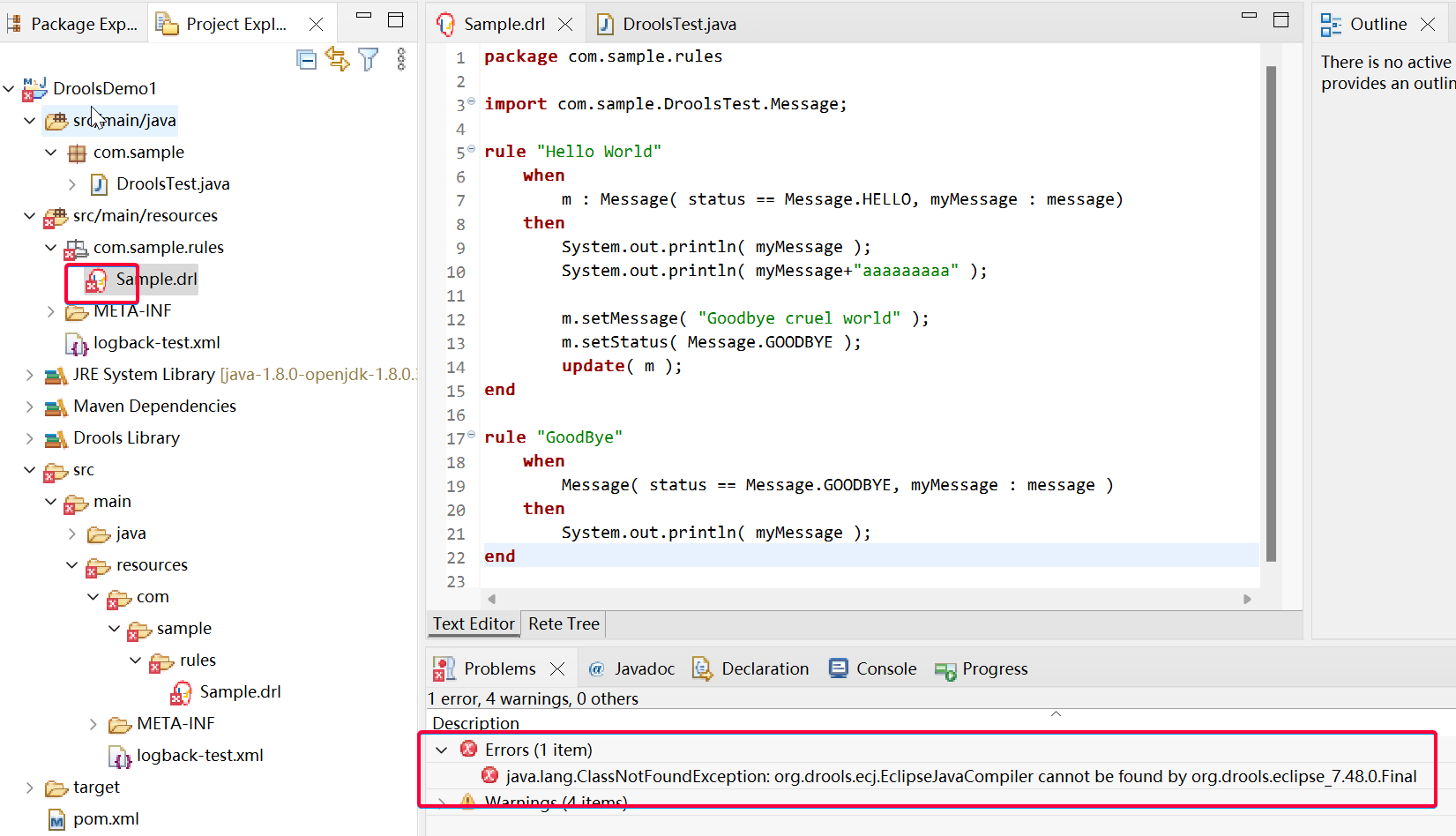Click the Maven Dependencies library icon
The width and height of the screenshot is (1456, 836).
(x=56, y=407)
